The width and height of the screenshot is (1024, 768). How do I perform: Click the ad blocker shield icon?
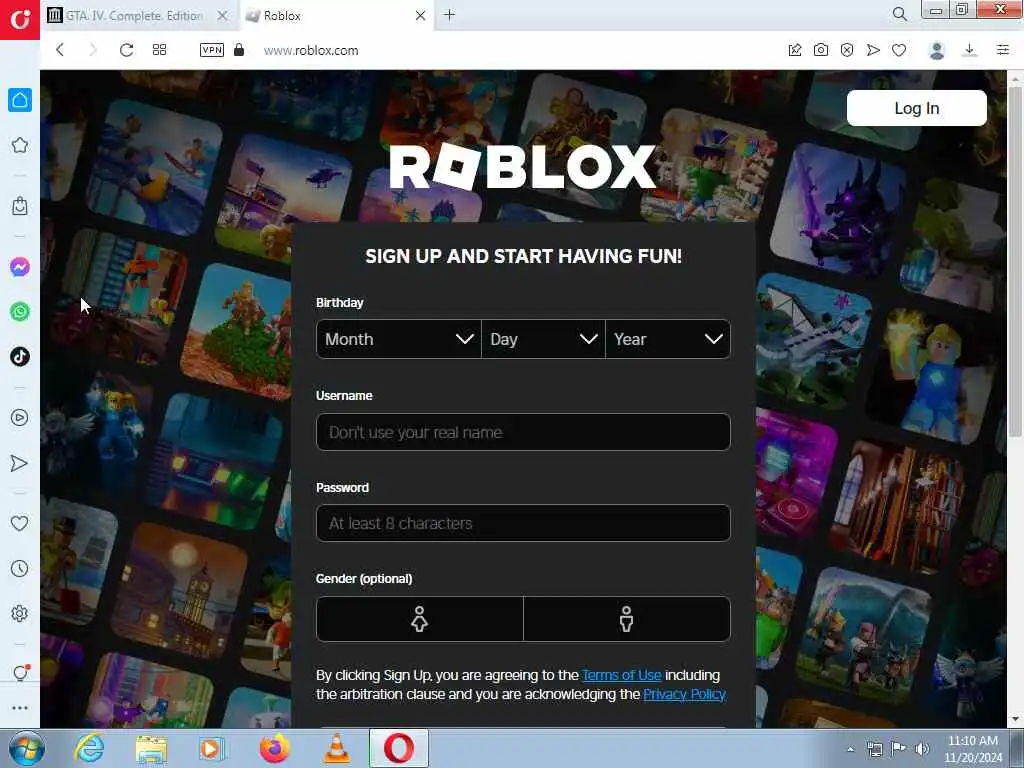[x=847, y=50]
